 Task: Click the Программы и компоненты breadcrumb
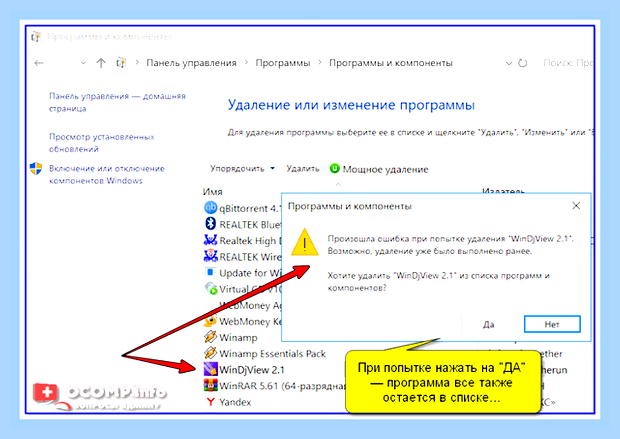pos(391,63)
